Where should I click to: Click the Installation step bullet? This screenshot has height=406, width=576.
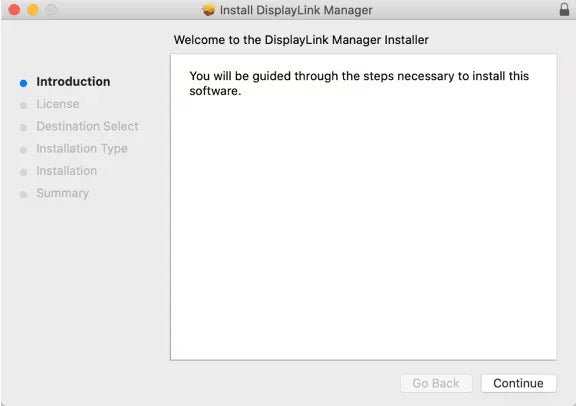pos(24,172)
